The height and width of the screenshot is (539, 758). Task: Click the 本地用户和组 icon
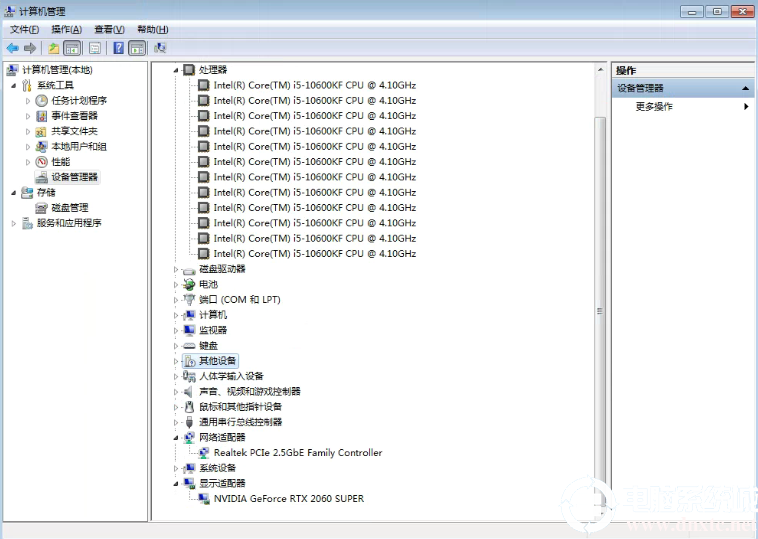click(42, 146)
